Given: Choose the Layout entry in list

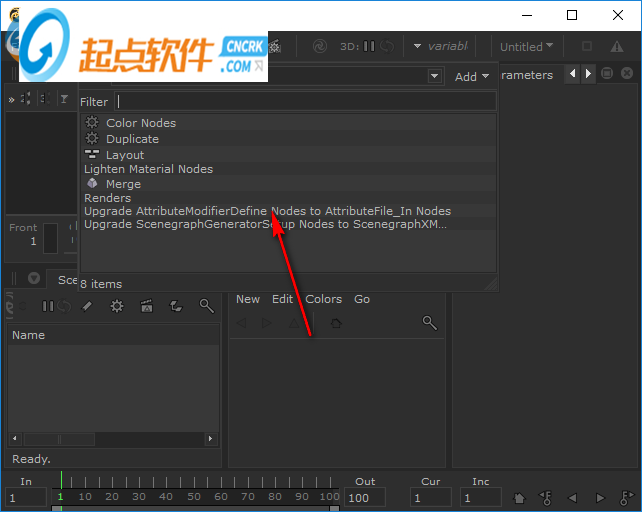Looking at the screenshot, I should [x=125, y=155].
